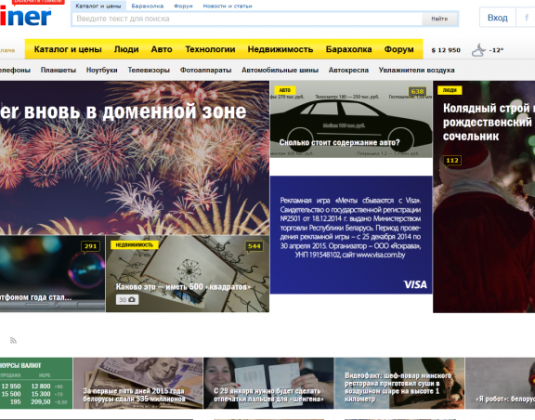Click the Найти search button
Screen dimensions: 535x420
(x=439, y=19)
